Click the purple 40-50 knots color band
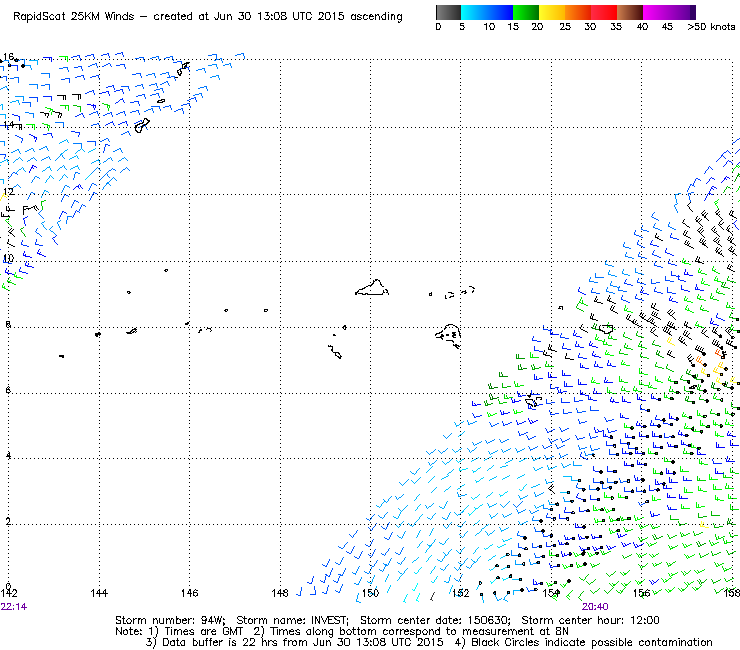740x650 pixels. click(669, 12)
